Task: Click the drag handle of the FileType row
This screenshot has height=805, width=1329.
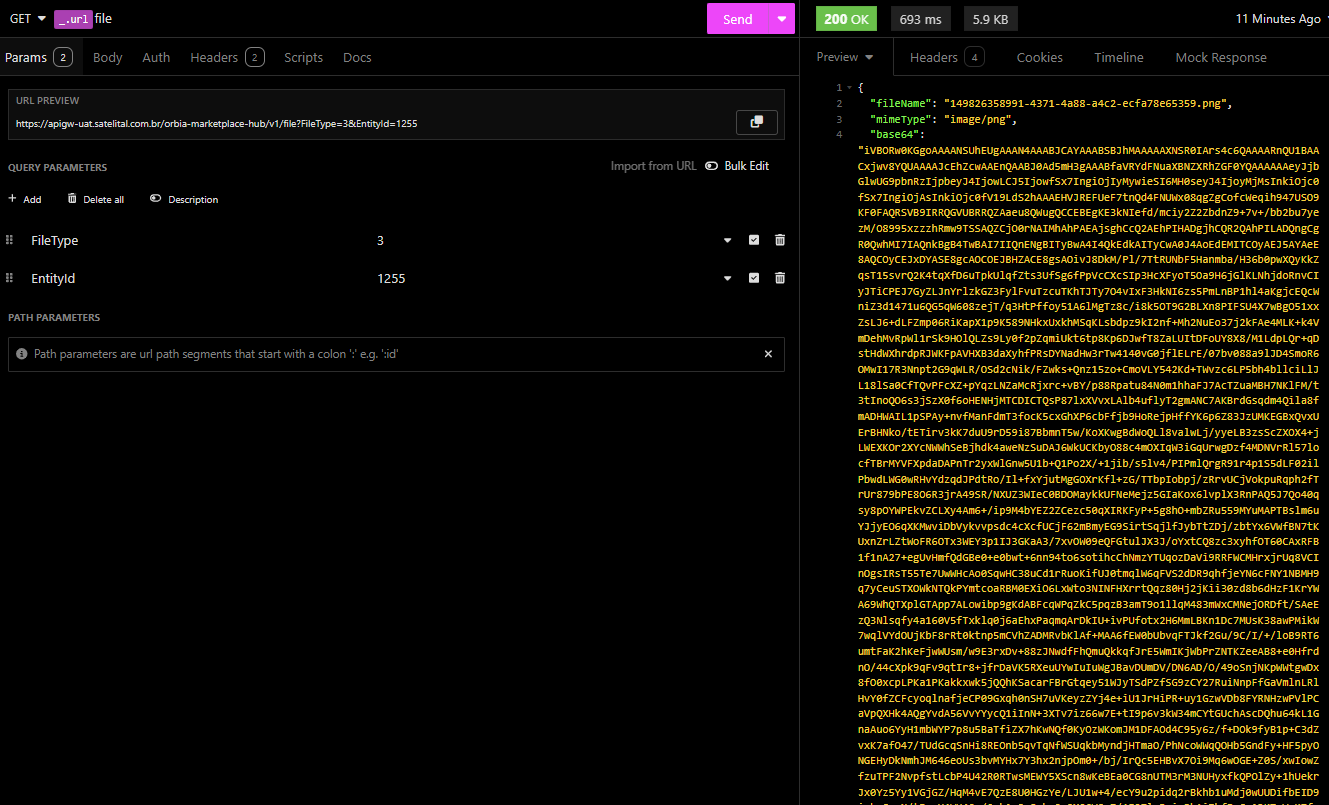Action: [10, 240]
